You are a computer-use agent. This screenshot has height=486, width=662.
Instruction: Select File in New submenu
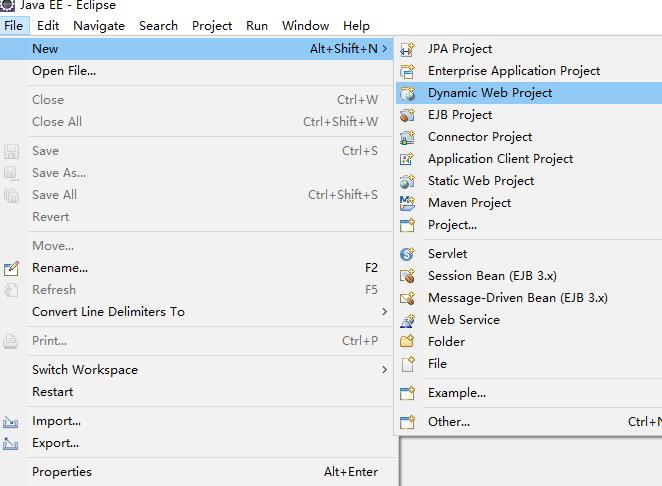click(529, 364)
